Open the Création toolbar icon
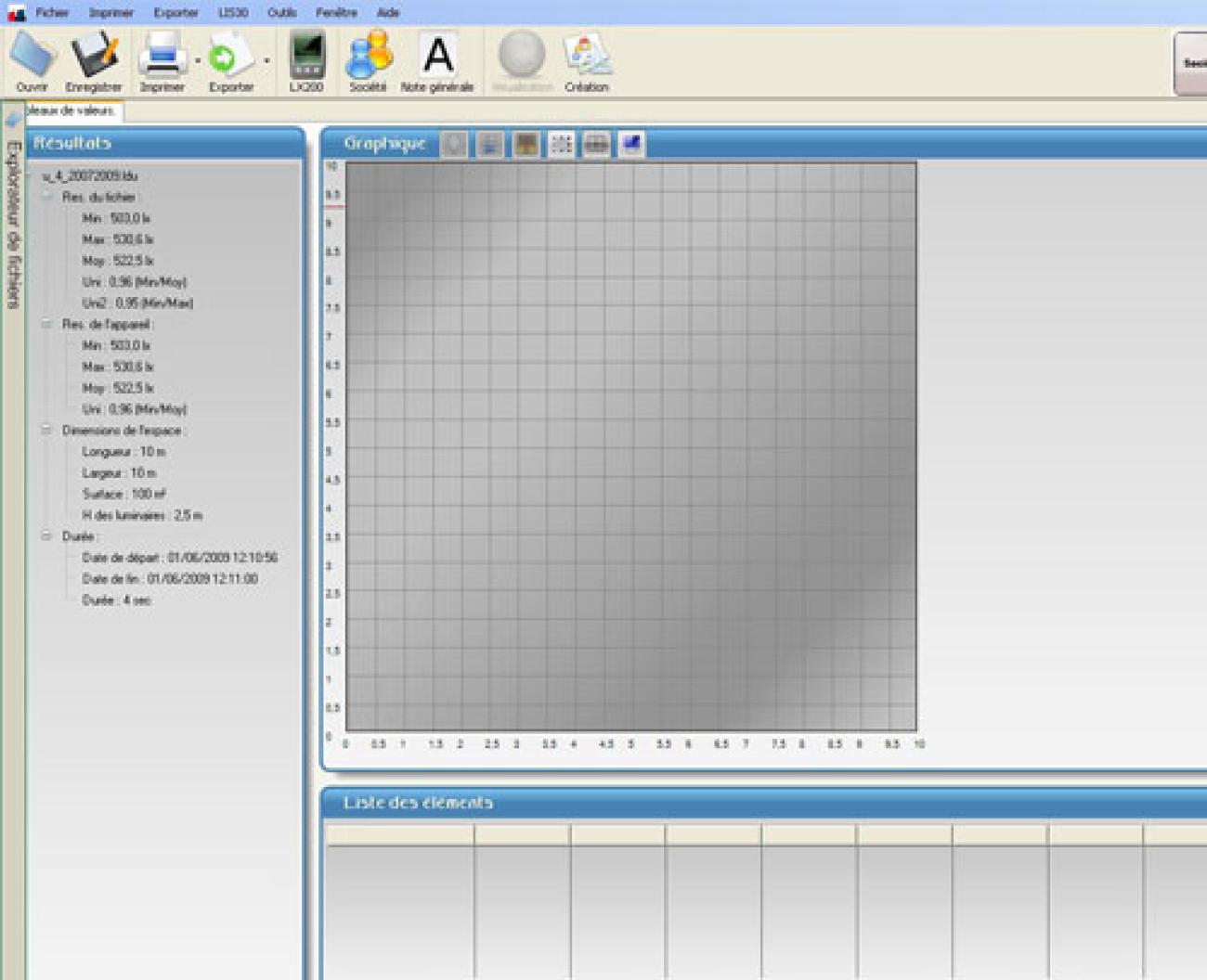This screenshot has width=1207, height=980. (x=587, y=56)
